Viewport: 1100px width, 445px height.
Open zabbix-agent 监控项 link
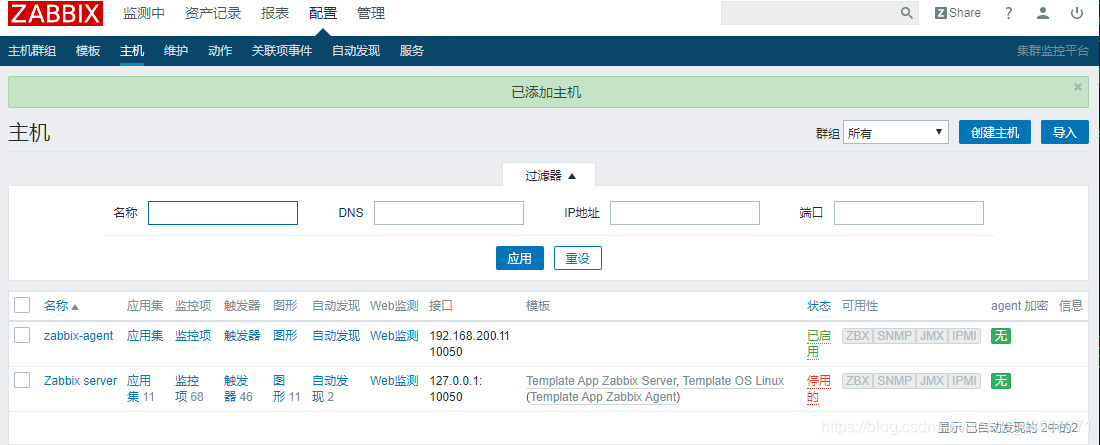193,336
